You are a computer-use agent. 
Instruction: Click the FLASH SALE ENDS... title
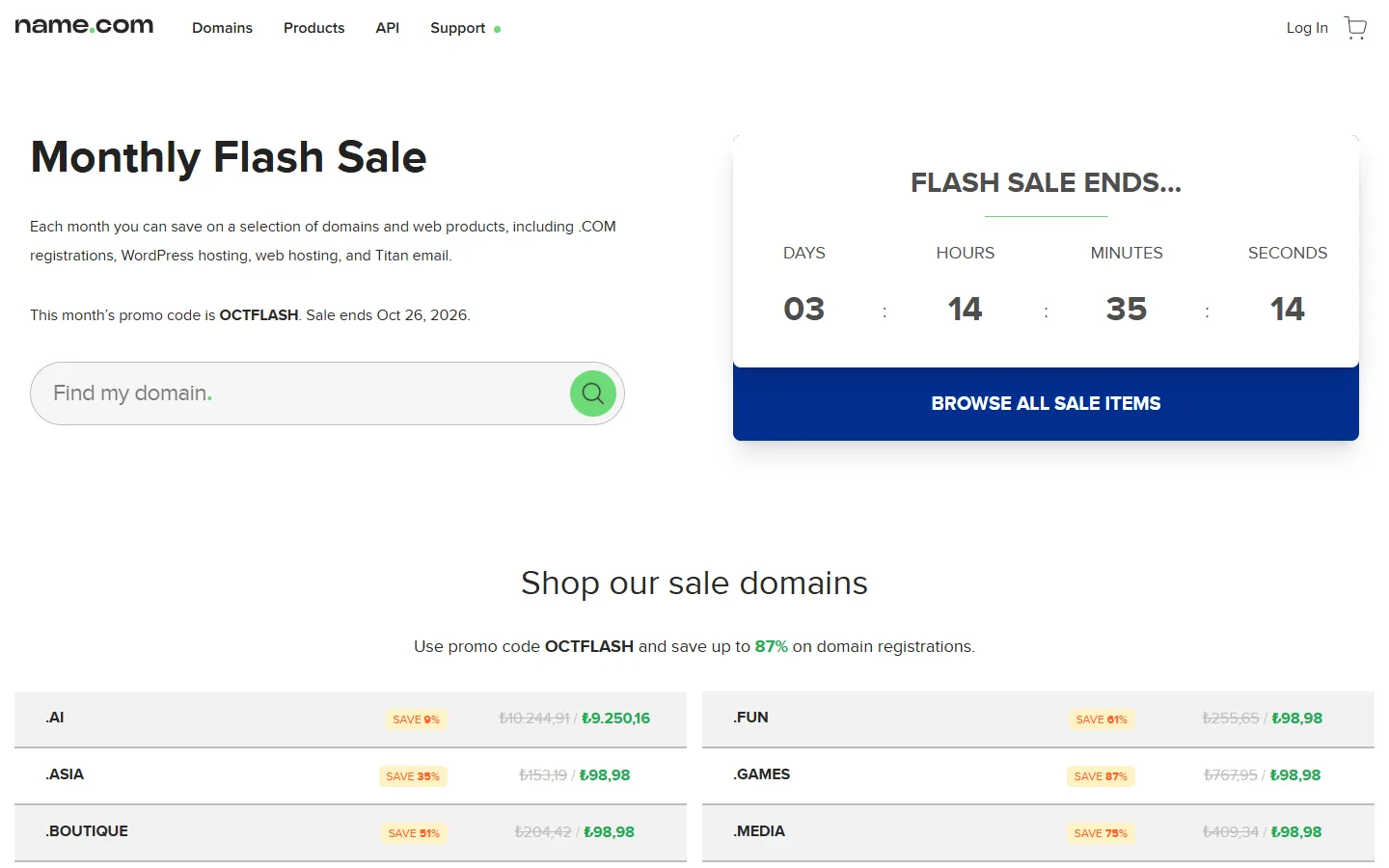1046,182
